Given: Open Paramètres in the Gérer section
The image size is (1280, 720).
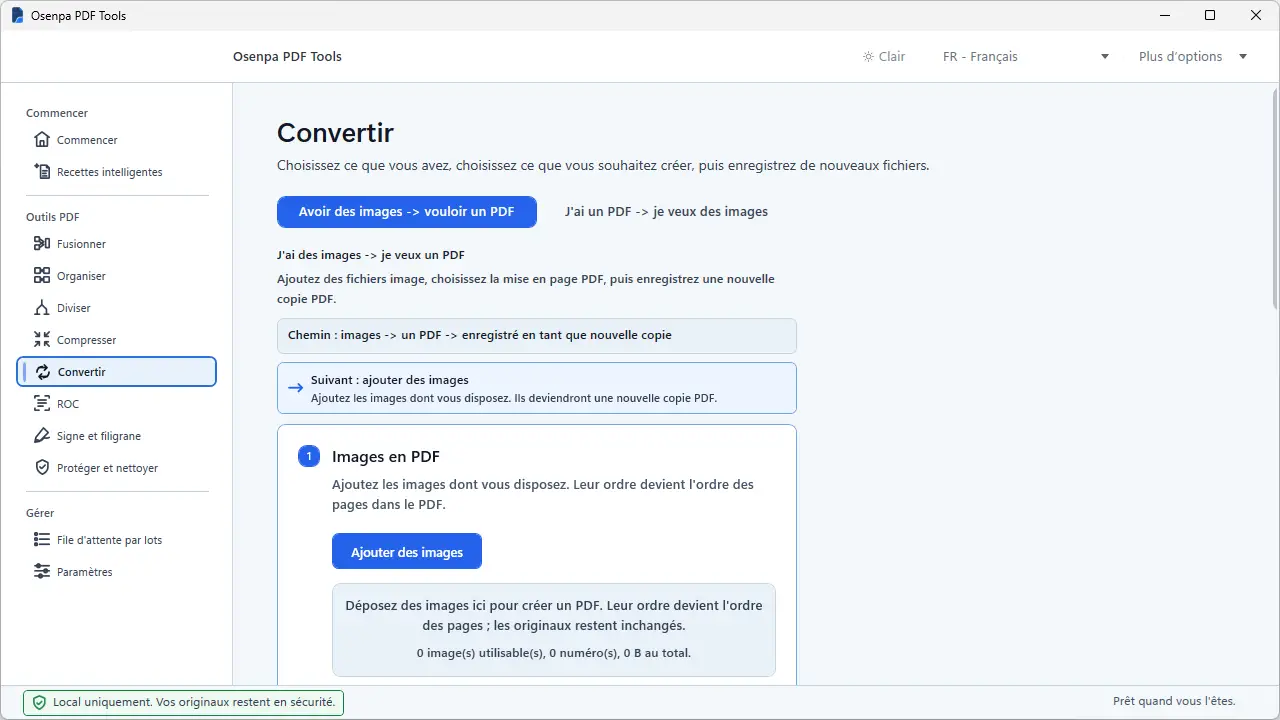Looking at the screenshot, I should tap(117, 572).
